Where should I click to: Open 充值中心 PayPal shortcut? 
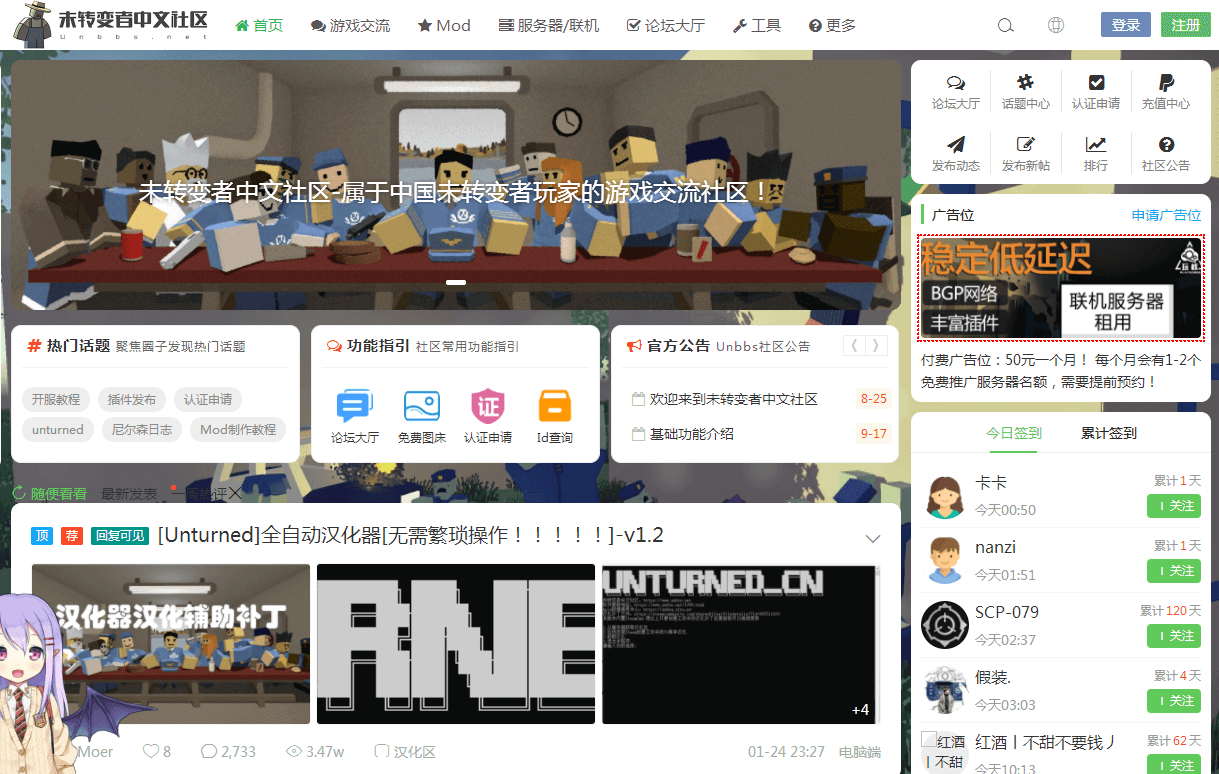pyautogui.click(x=1166, y=91)
